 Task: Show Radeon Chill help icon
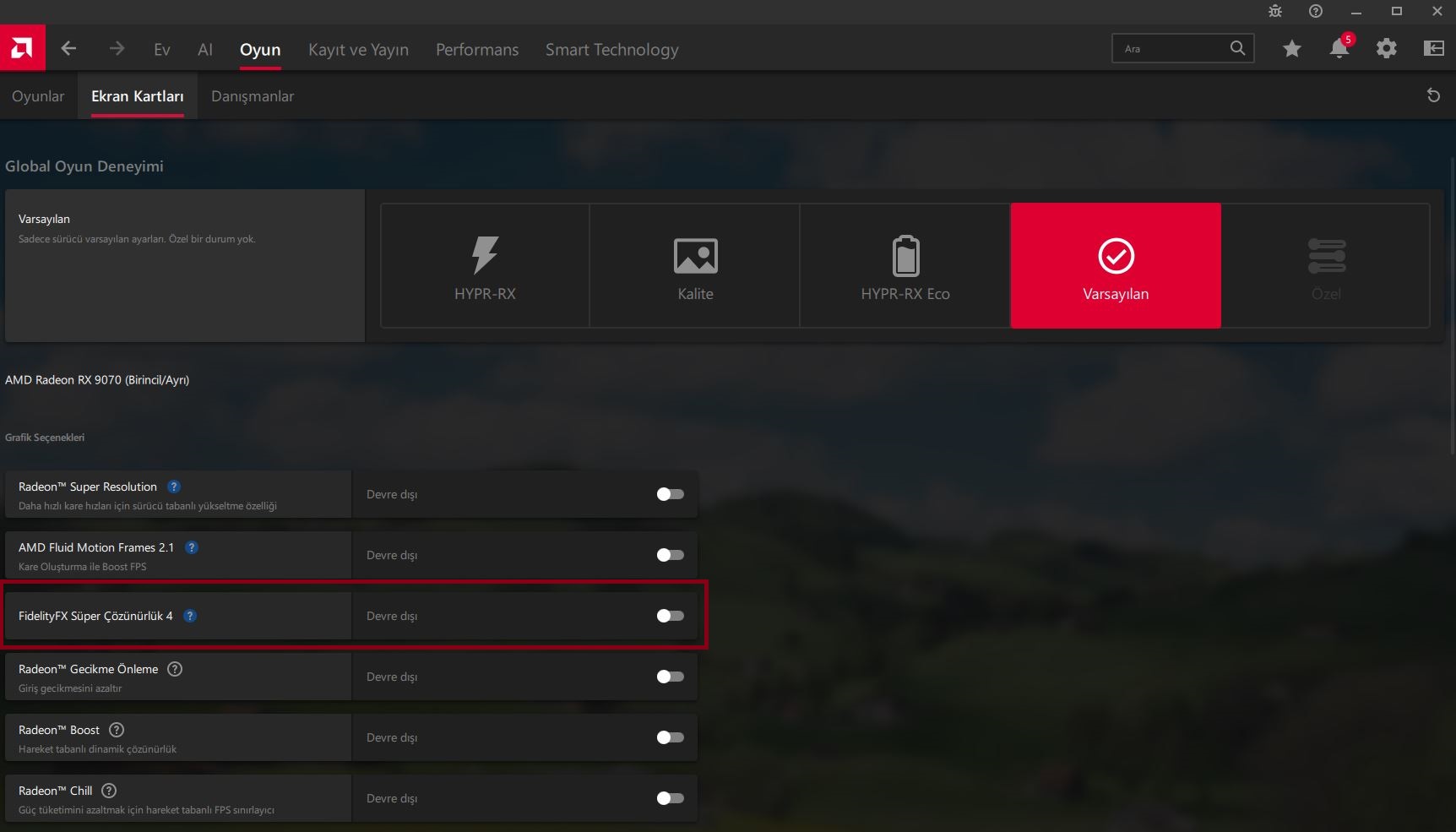click(x=109, y=791)
